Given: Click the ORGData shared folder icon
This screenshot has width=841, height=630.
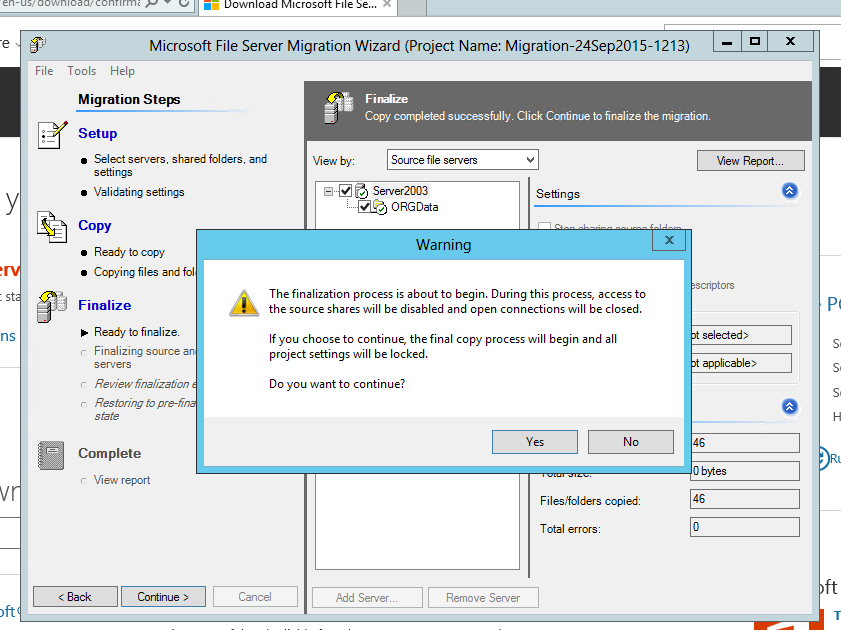Looking at the screenshot, I should coord(380,207).
